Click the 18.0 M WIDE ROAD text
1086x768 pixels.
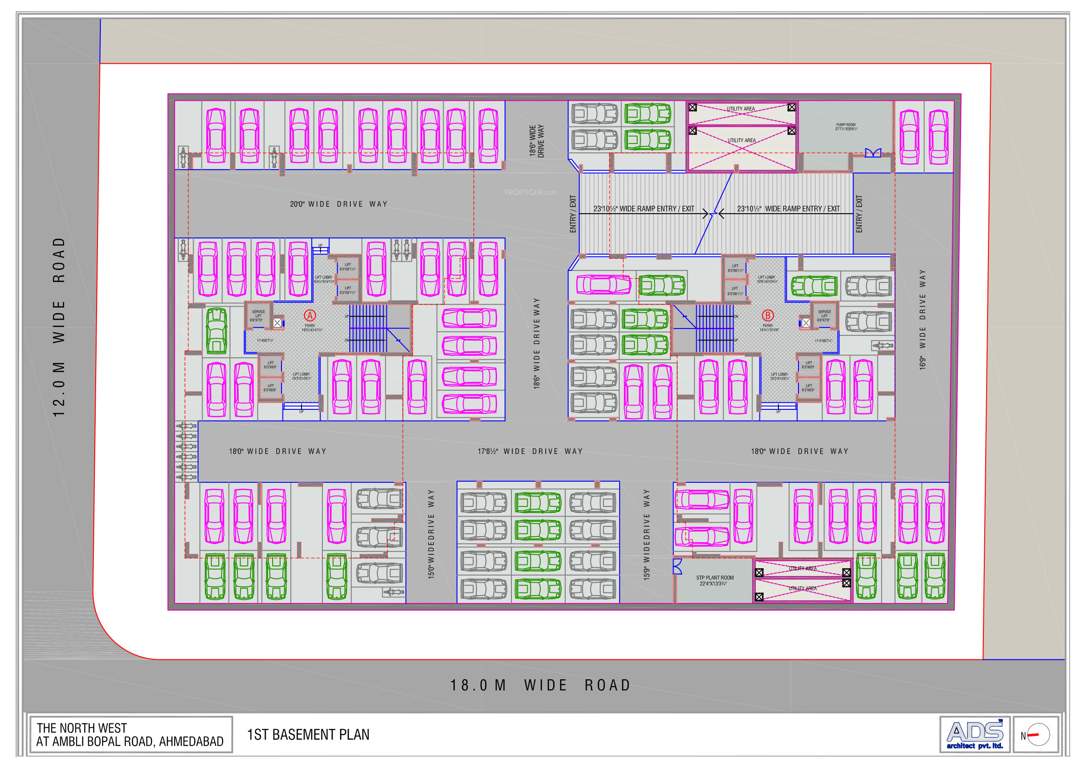click(540, 685)
